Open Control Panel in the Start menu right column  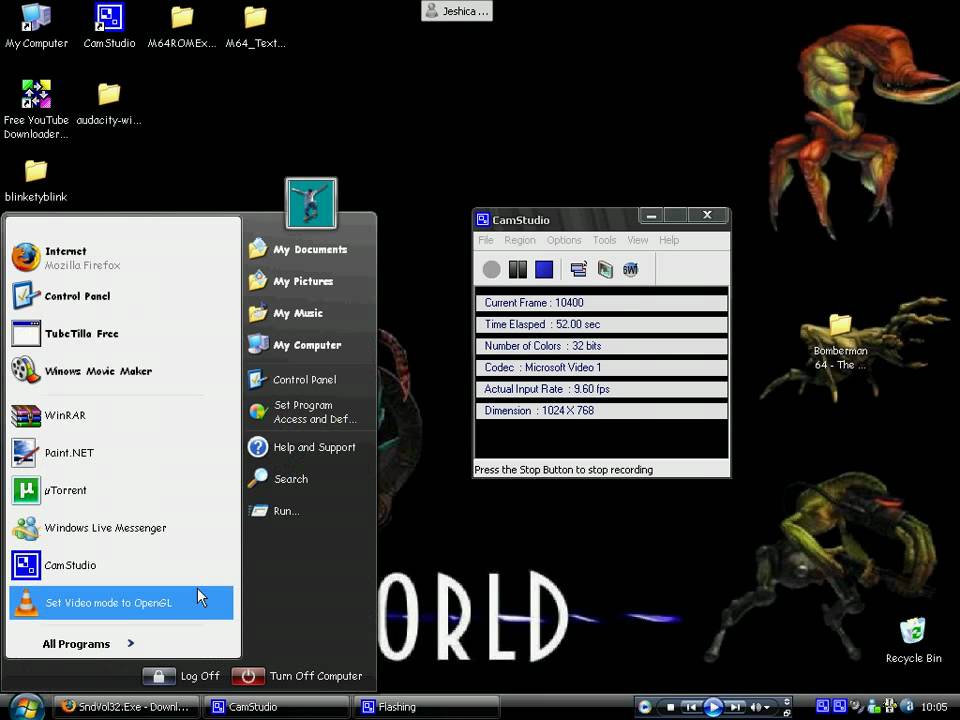(x=309, y=380)
